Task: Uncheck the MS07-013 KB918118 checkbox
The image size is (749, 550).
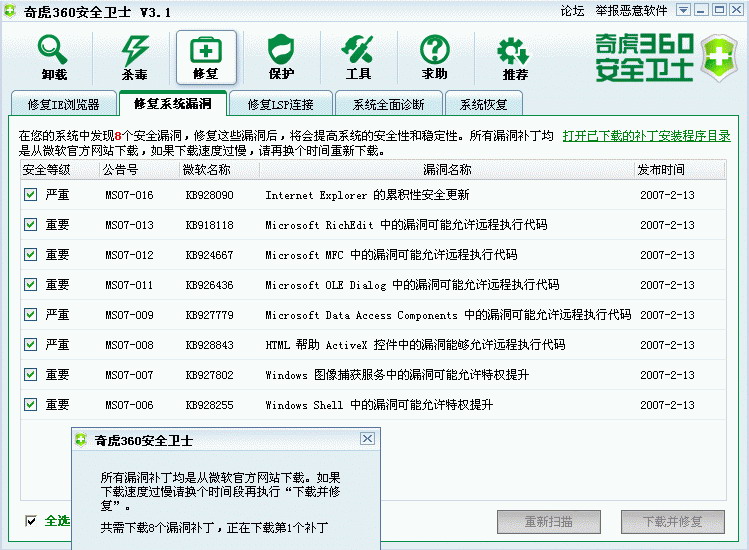Action: tap(31, 225)
